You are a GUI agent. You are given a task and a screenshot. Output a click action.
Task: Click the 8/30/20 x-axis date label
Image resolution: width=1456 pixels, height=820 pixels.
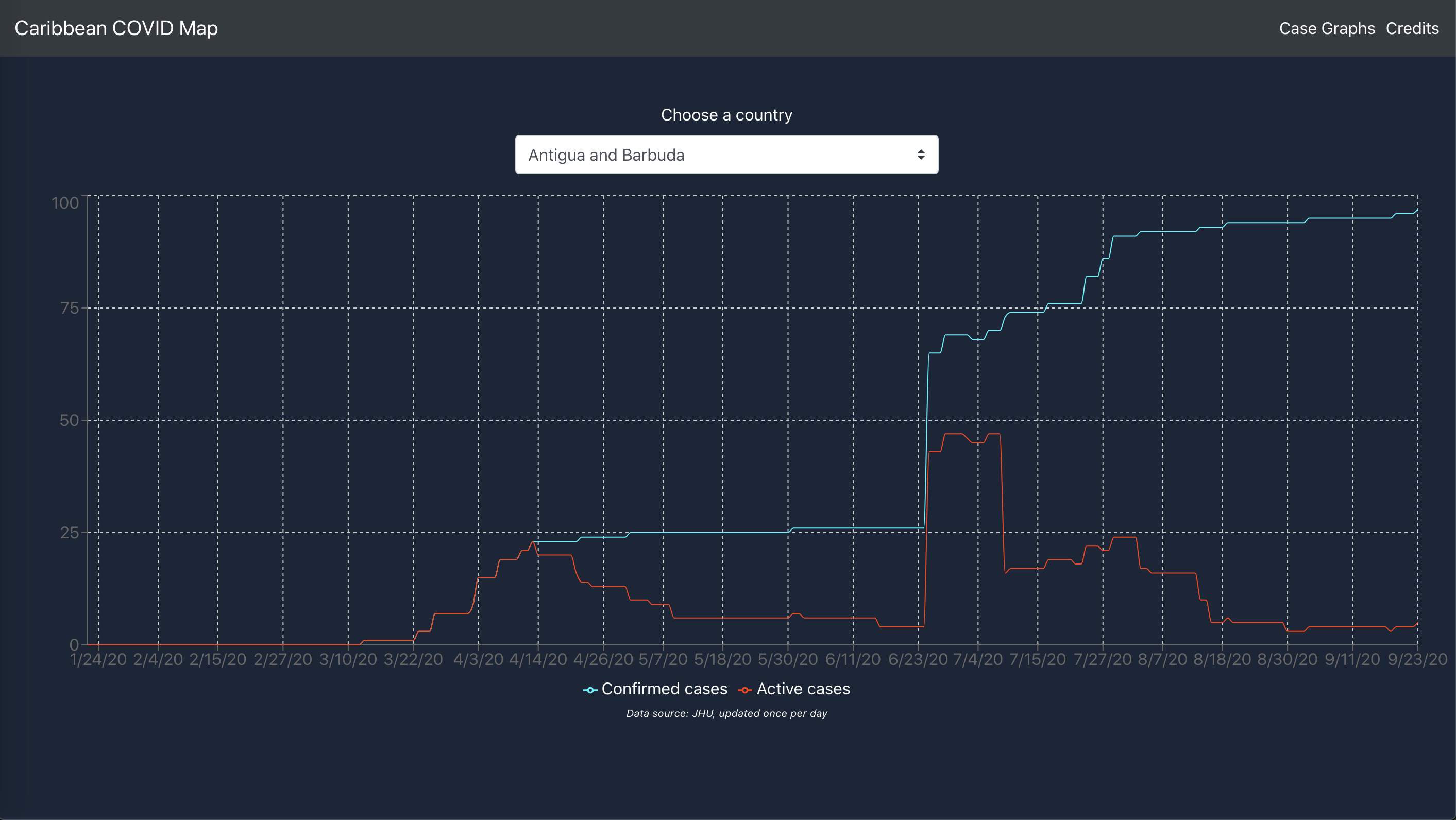[1288, 659]
